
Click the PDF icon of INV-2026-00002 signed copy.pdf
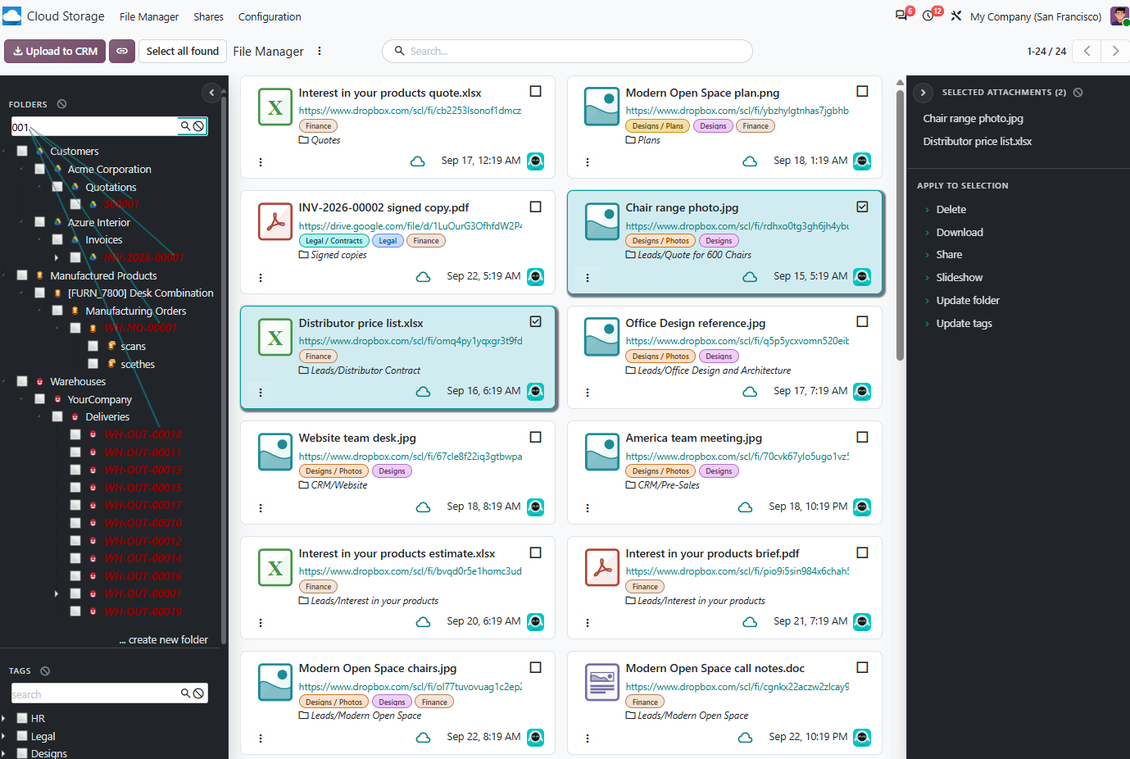pos(275,222)
